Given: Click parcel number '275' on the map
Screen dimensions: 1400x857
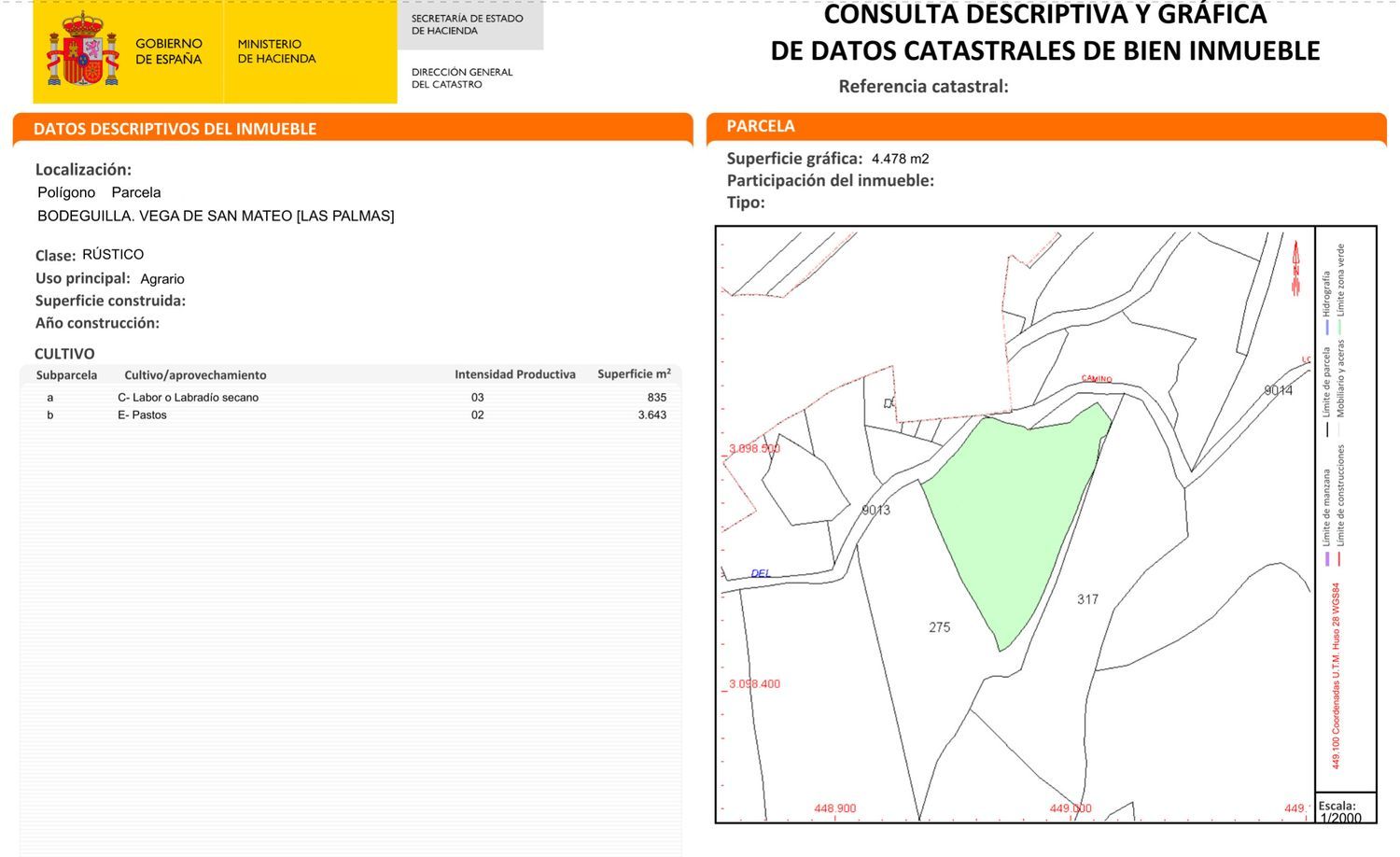Looking at the screenshot, I should tap(940, 627).
